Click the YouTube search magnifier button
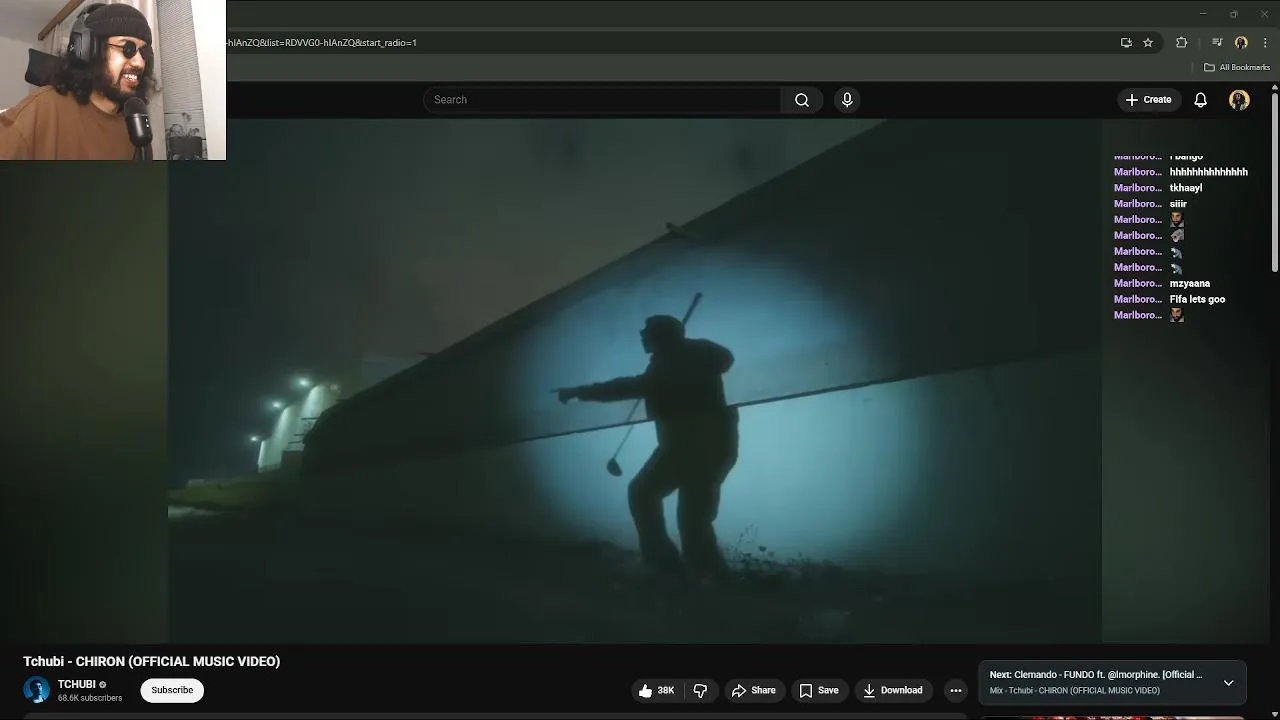 point(802,100)
